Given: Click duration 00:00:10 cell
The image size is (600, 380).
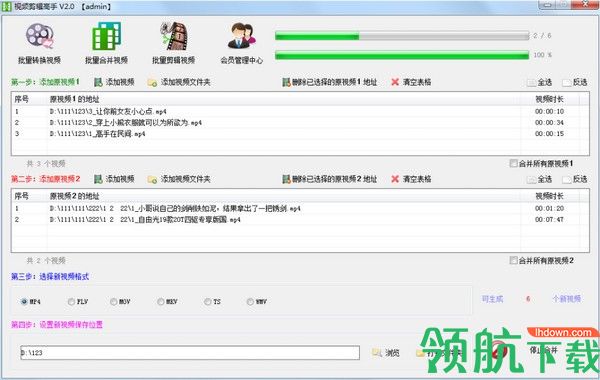Looking at the screenshot, I should click(x=549, y=111).
